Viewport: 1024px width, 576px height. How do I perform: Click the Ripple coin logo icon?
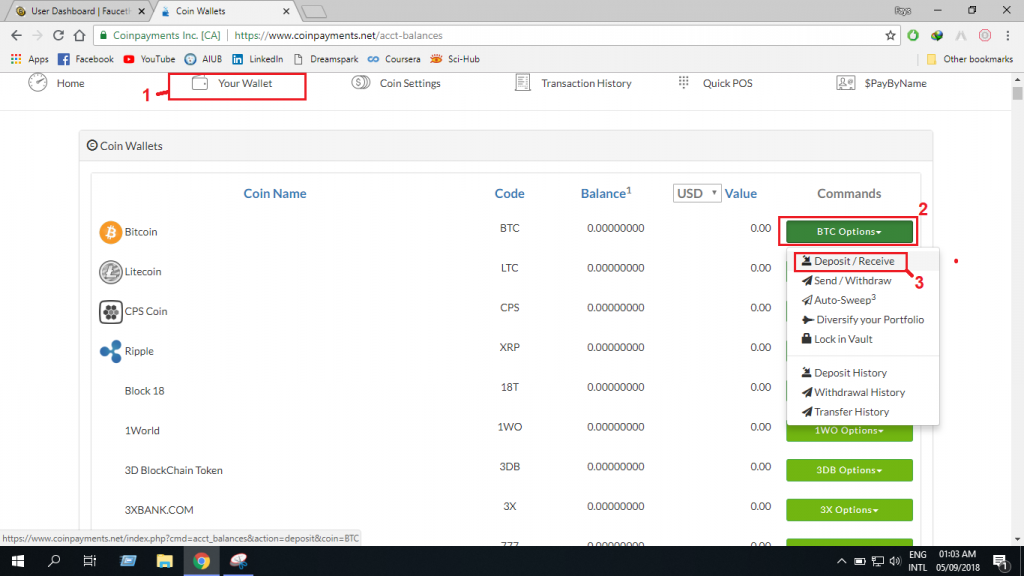click(x=110, y=352)
